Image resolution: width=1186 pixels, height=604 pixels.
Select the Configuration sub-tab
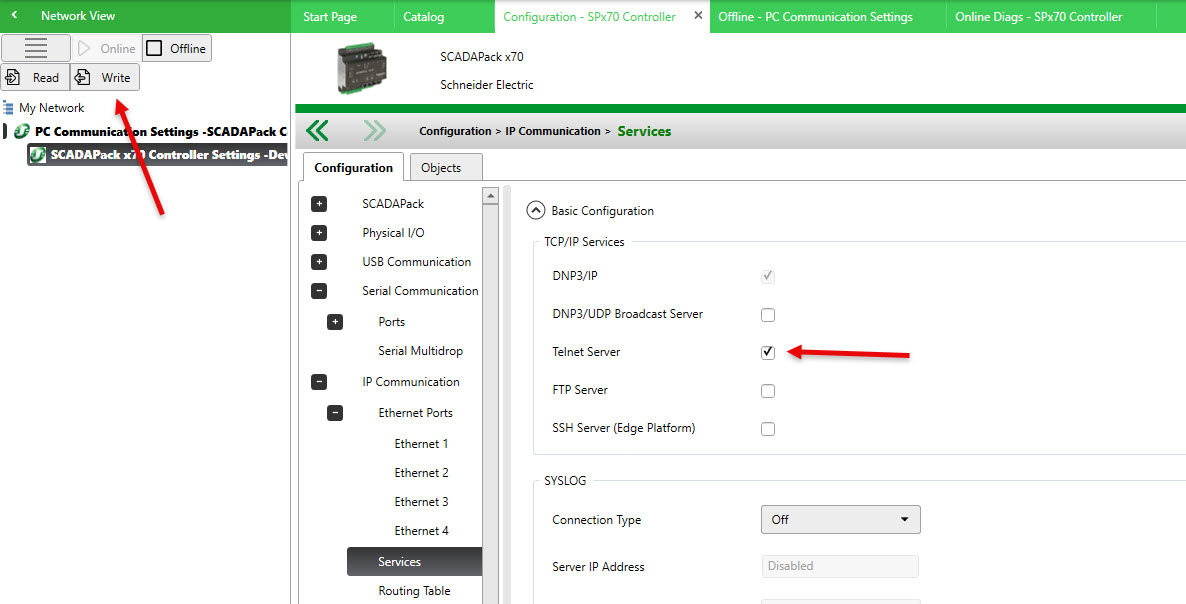pyautogui.click(x=353, y=167)
